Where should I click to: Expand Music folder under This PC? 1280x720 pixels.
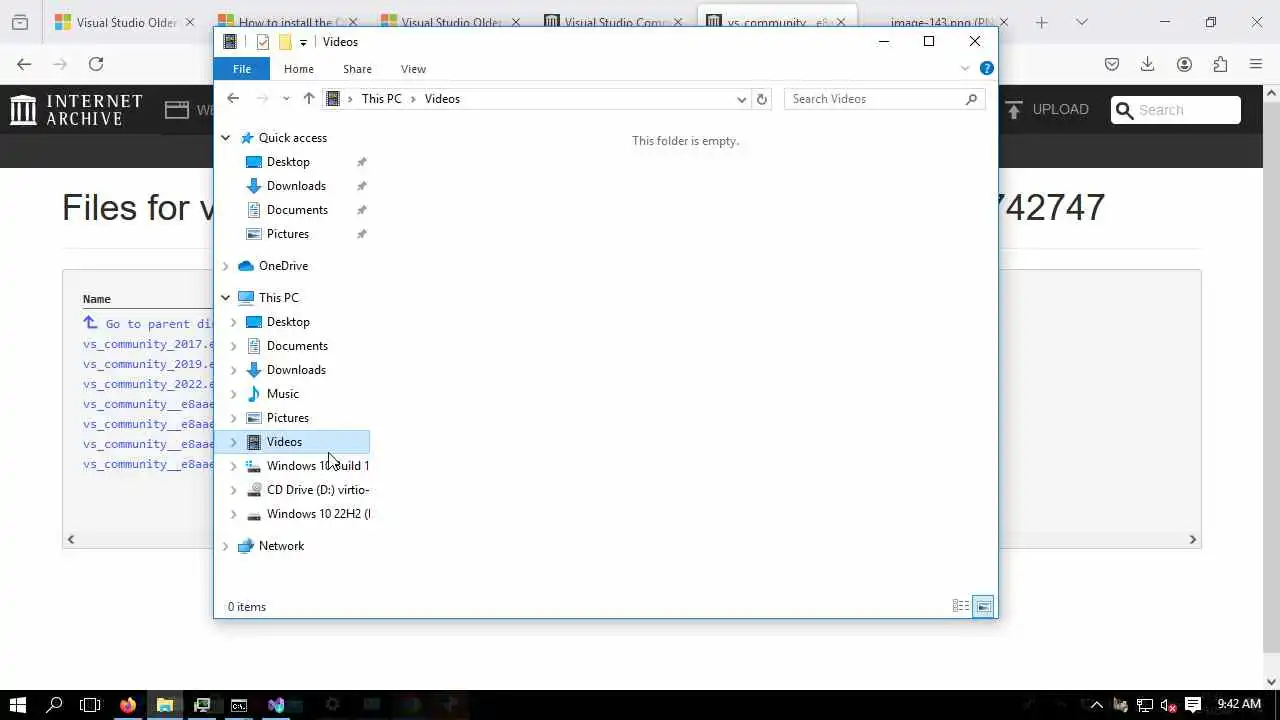pos(234,394)
